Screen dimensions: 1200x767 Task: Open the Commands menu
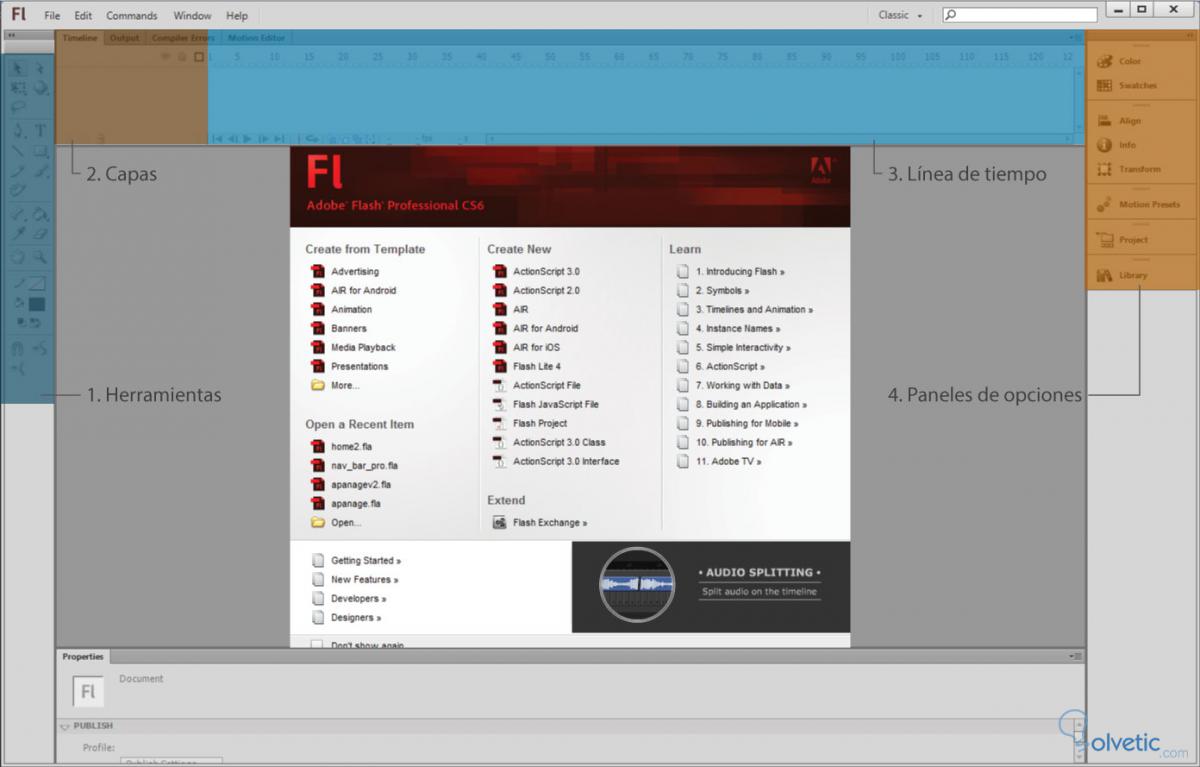pyautogui.click(x=132, y=15)
